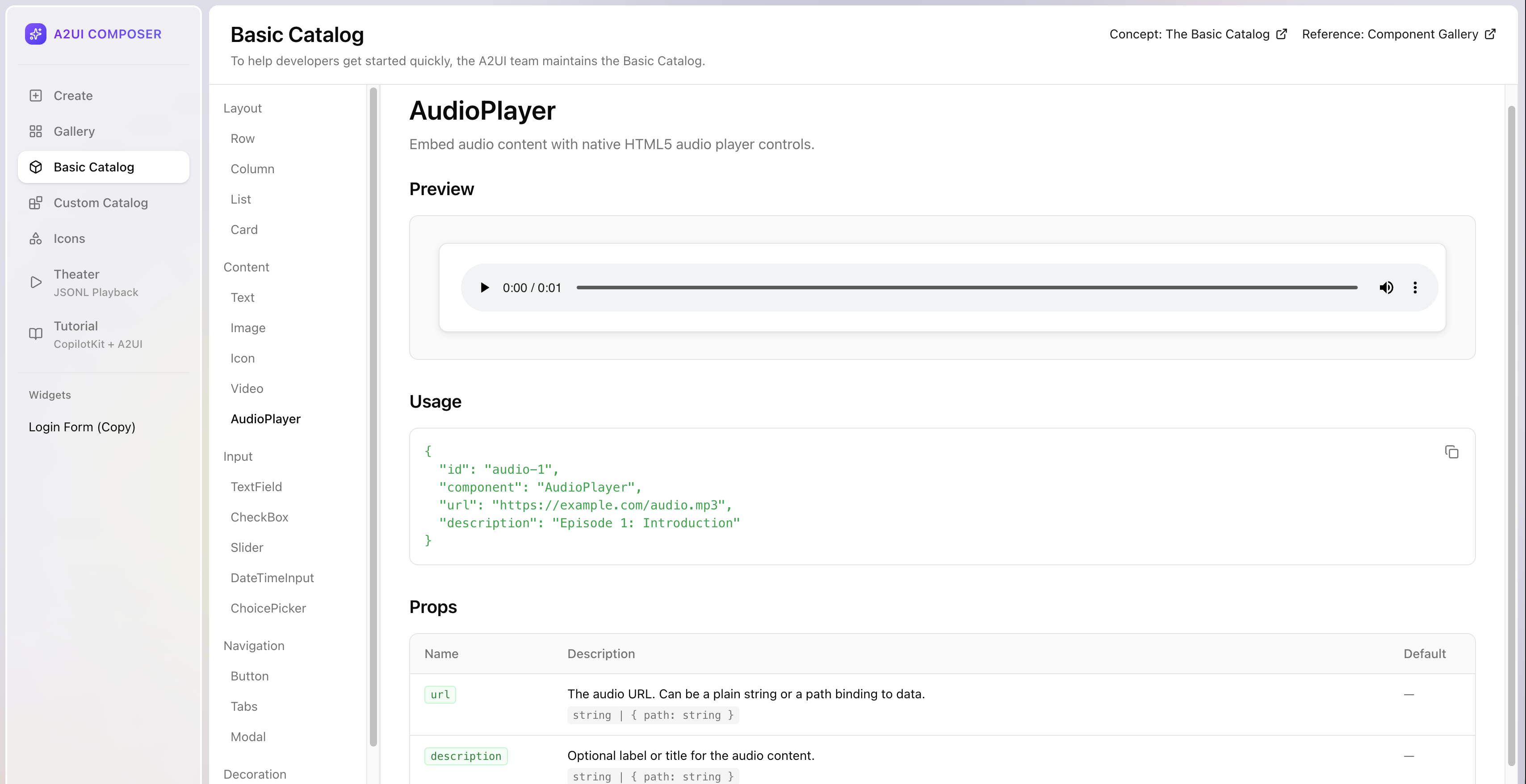Image resolution: width=1526 pixels, height=784 pixels.
Task: Click the audio progress seek bar
Action: [x=967, y=288]
